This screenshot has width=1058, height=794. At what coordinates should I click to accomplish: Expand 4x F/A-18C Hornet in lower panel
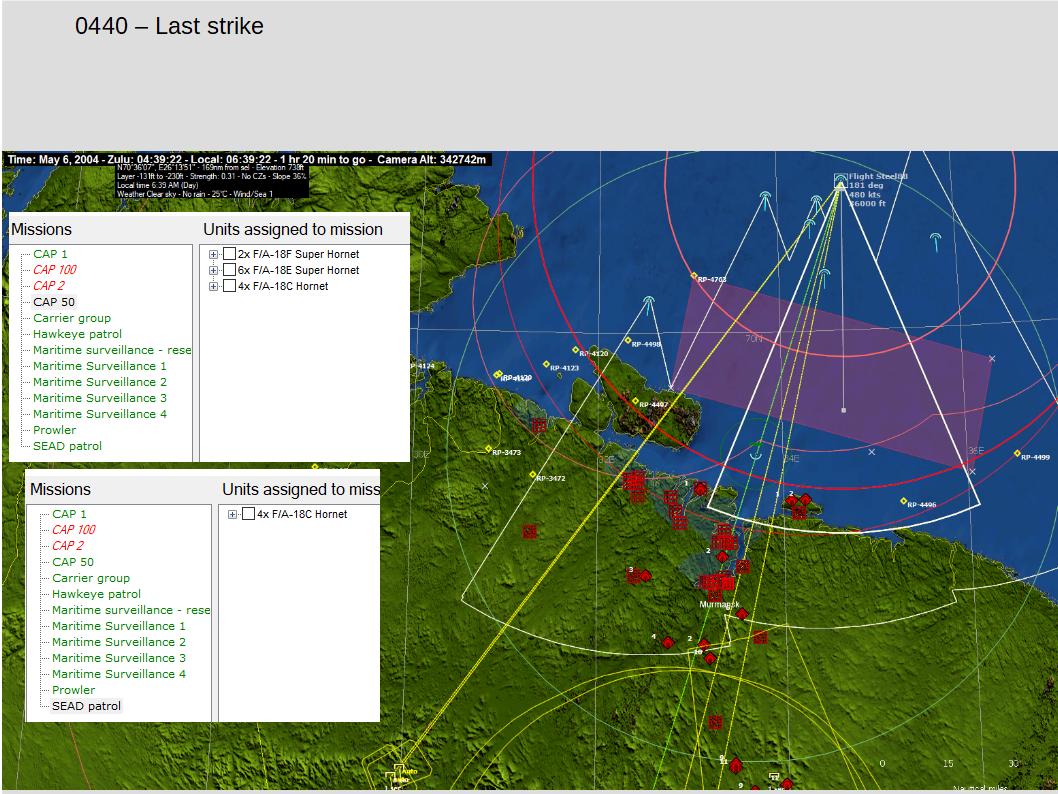point(232,515)
